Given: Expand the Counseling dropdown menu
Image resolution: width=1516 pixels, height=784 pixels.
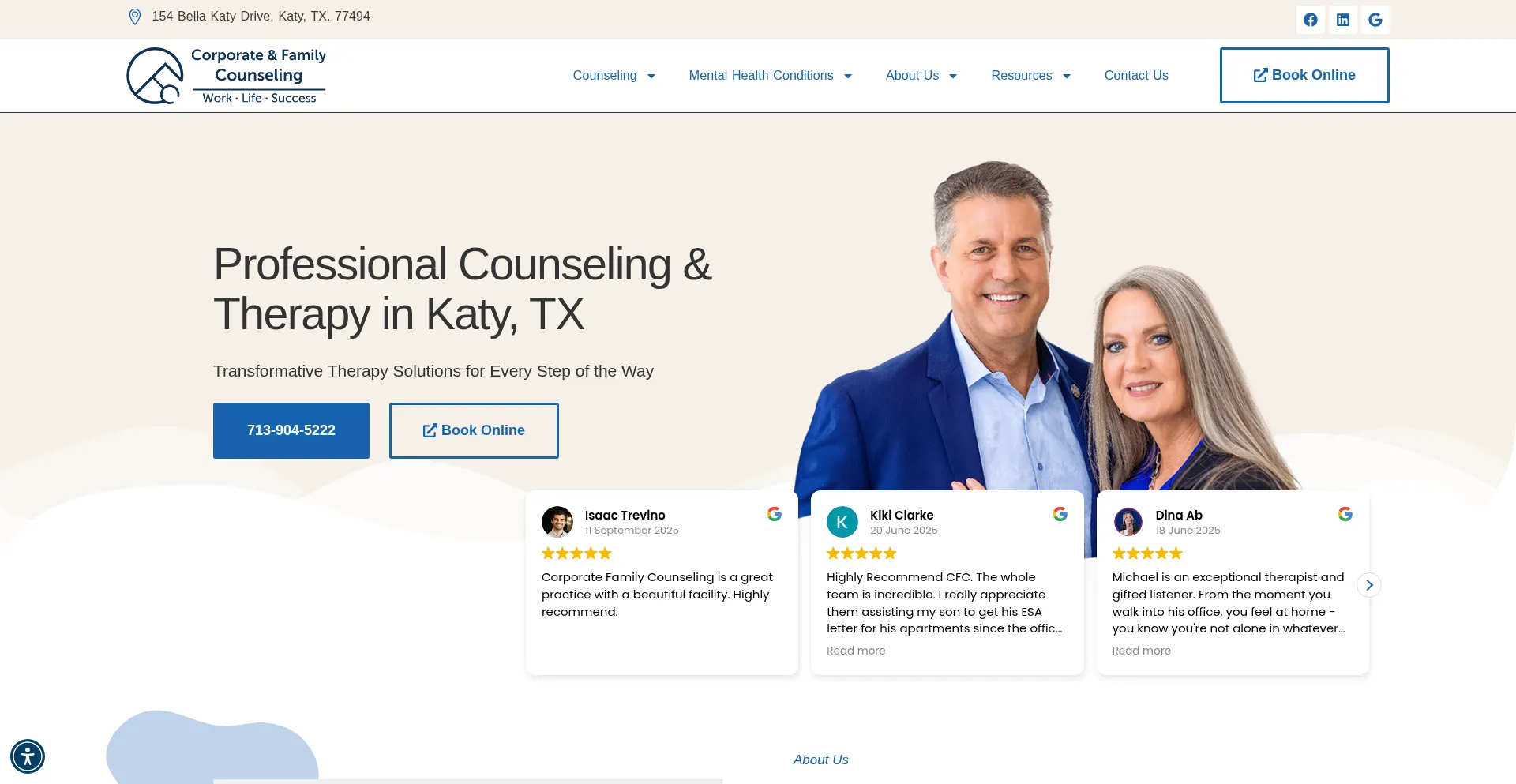Looking at the screenshot, I should (x=614, y=76).
